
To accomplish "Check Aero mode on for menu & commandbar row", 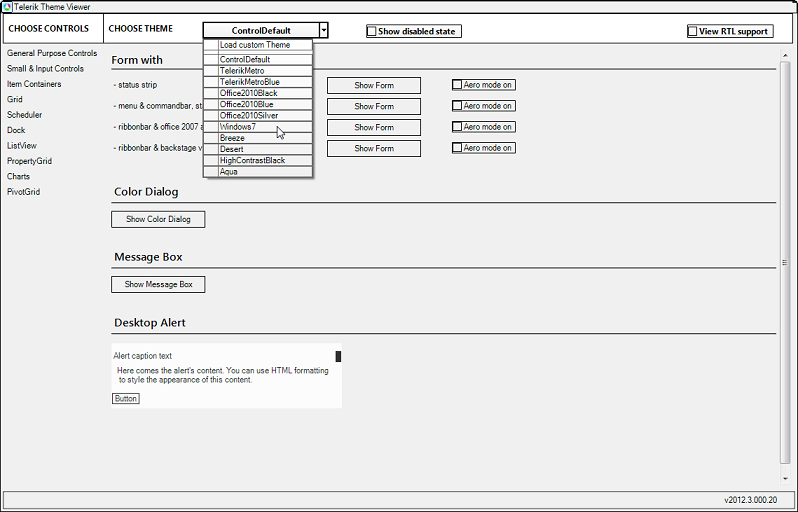I will [457, 106].
